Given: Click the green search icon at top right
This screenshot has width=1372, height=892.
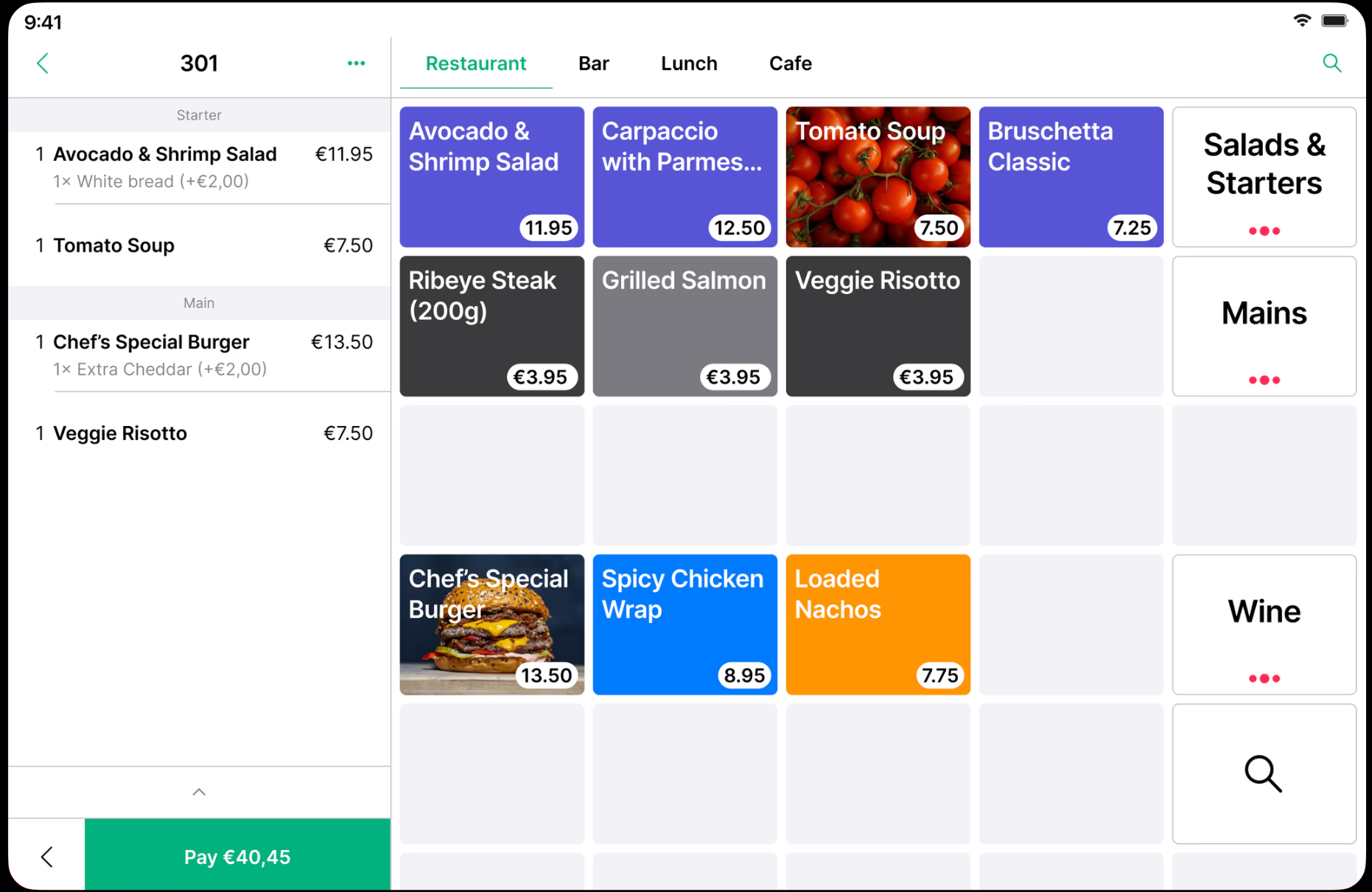Looking at the screenshot, I should click(1331, 63).
